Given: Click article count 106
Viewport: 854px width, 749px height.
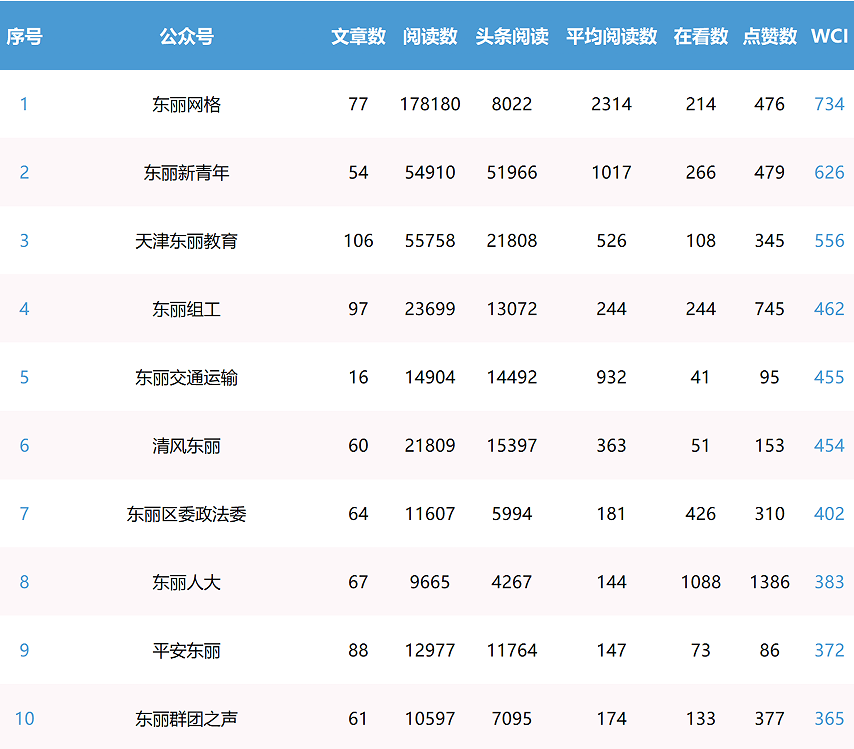Looking at the screenshot, I should point(358,241).
